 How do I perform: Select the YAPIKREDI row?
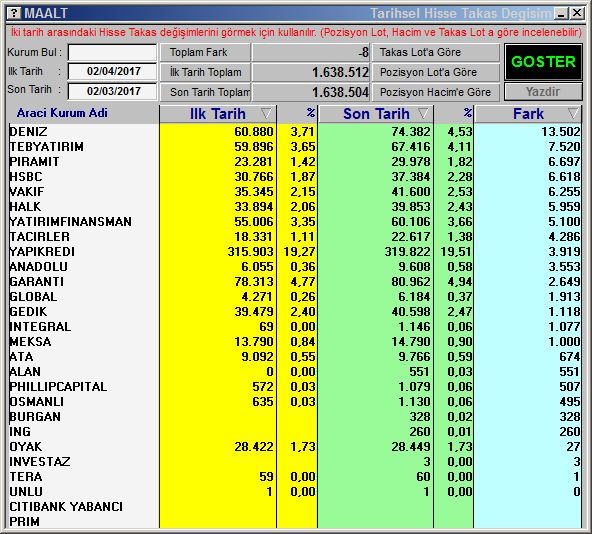pos(295,252)
